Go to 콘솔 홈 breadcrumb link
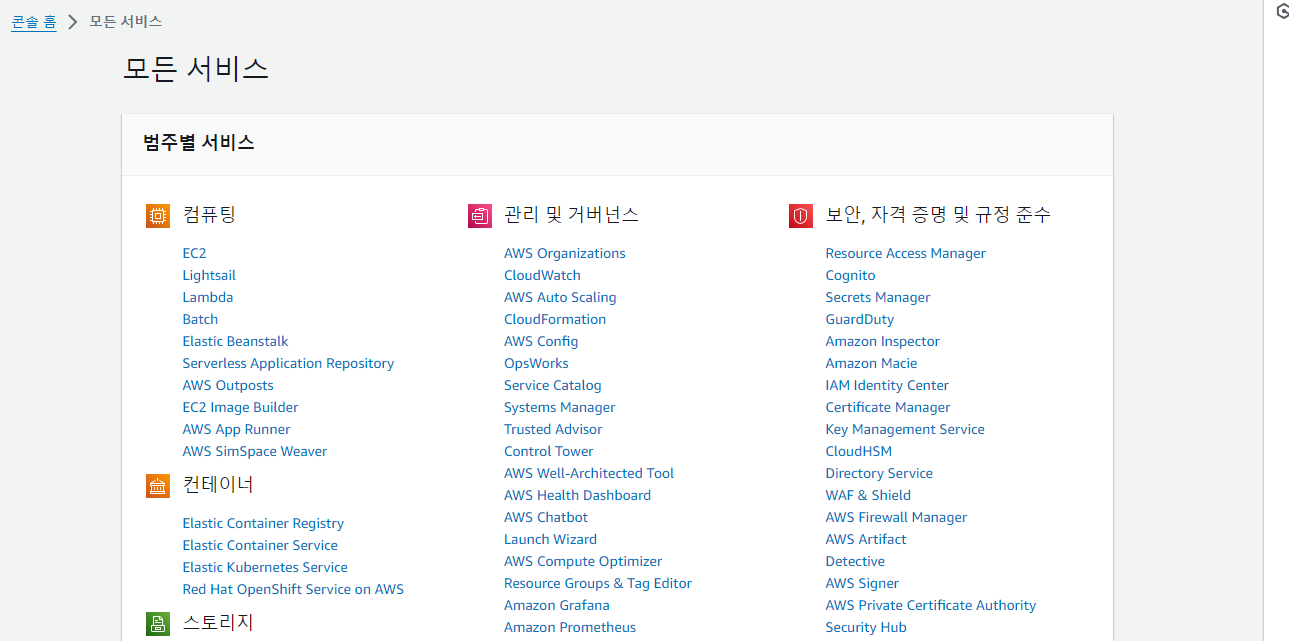This screenshot has height=641, width=1289. 33,21
